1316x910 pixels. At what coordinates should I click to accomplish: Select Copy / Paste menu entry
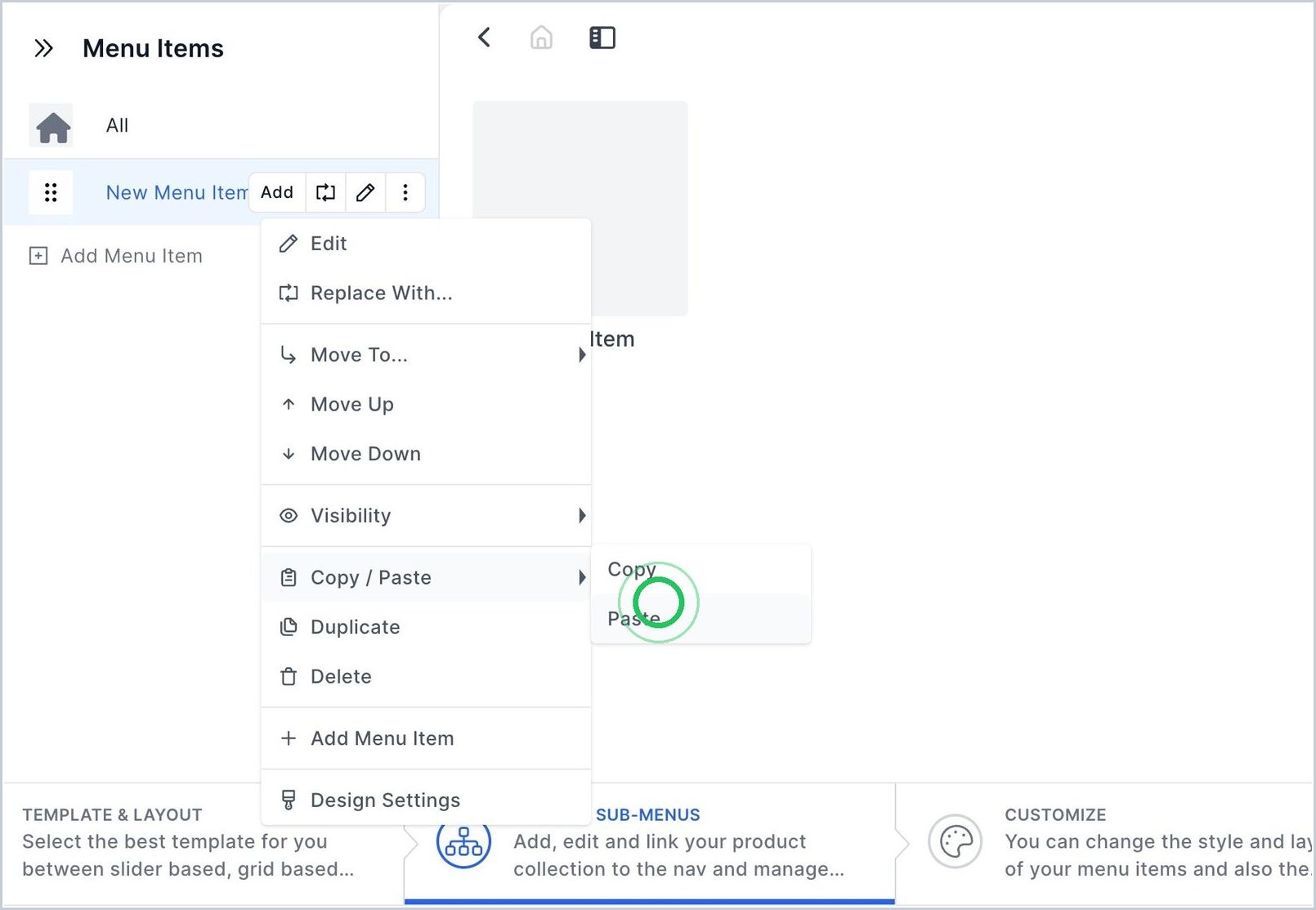(426, 578)
